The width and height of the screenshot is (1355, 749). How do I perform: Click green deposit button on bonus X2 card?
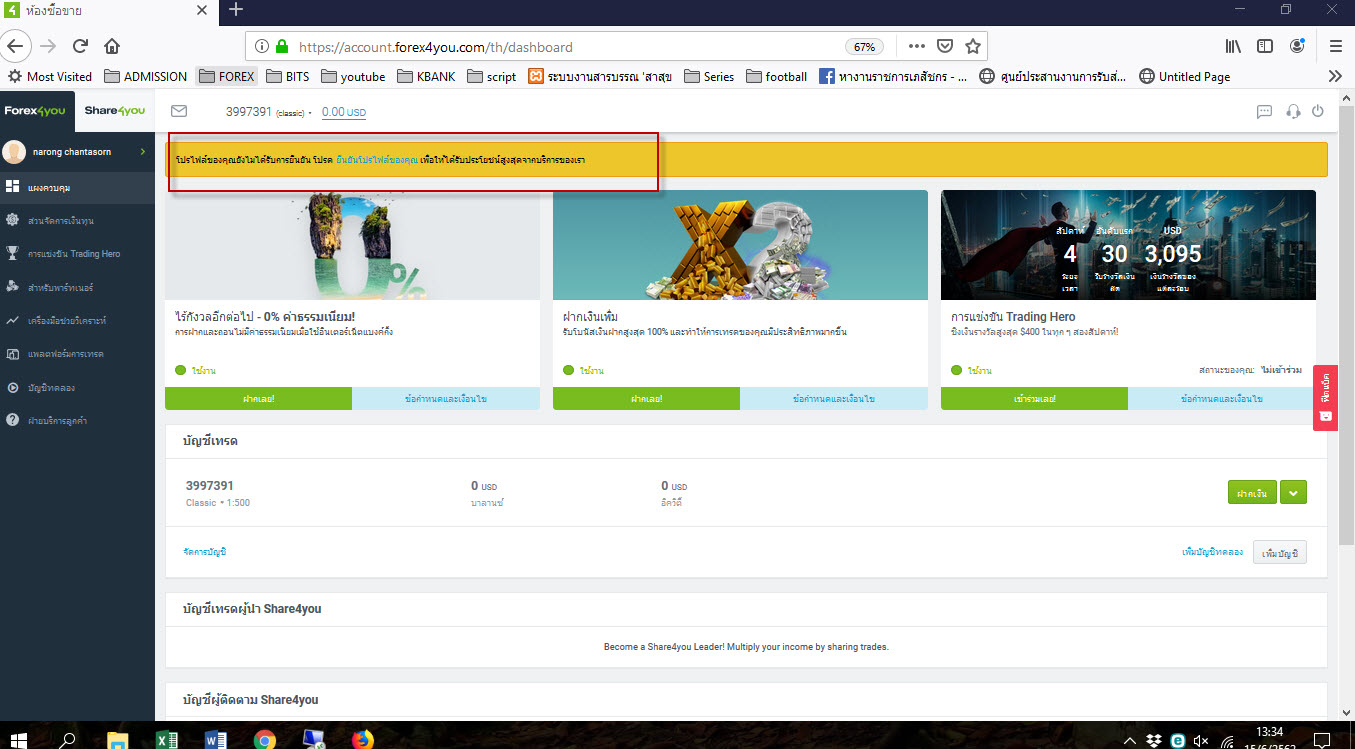coord(646,398)
